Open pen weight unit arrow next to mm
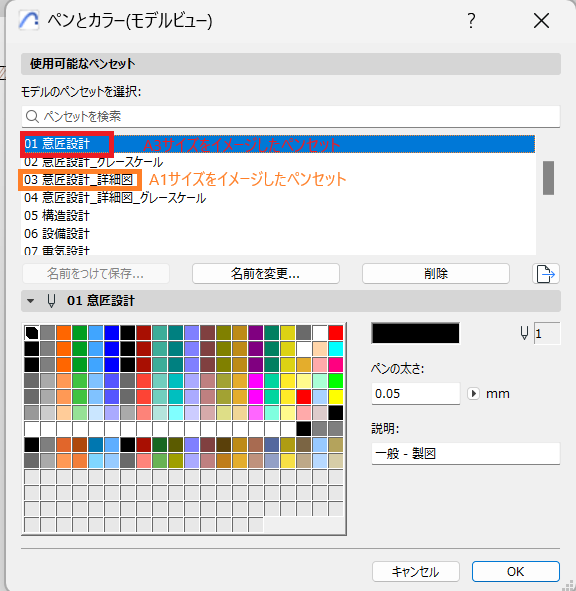Image resolution: width=576 pixels, height=591 pixels. (473, 393)
